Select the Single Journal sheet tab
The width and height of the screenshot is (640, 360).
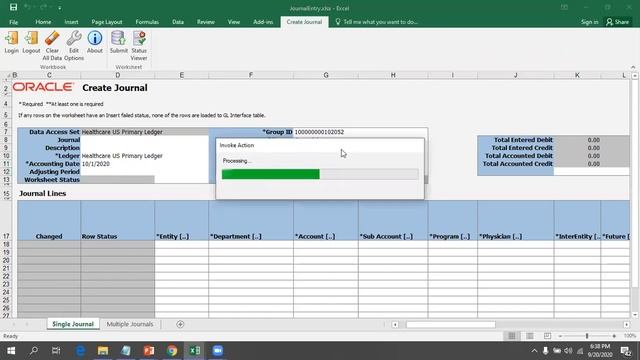click(73, 324)
